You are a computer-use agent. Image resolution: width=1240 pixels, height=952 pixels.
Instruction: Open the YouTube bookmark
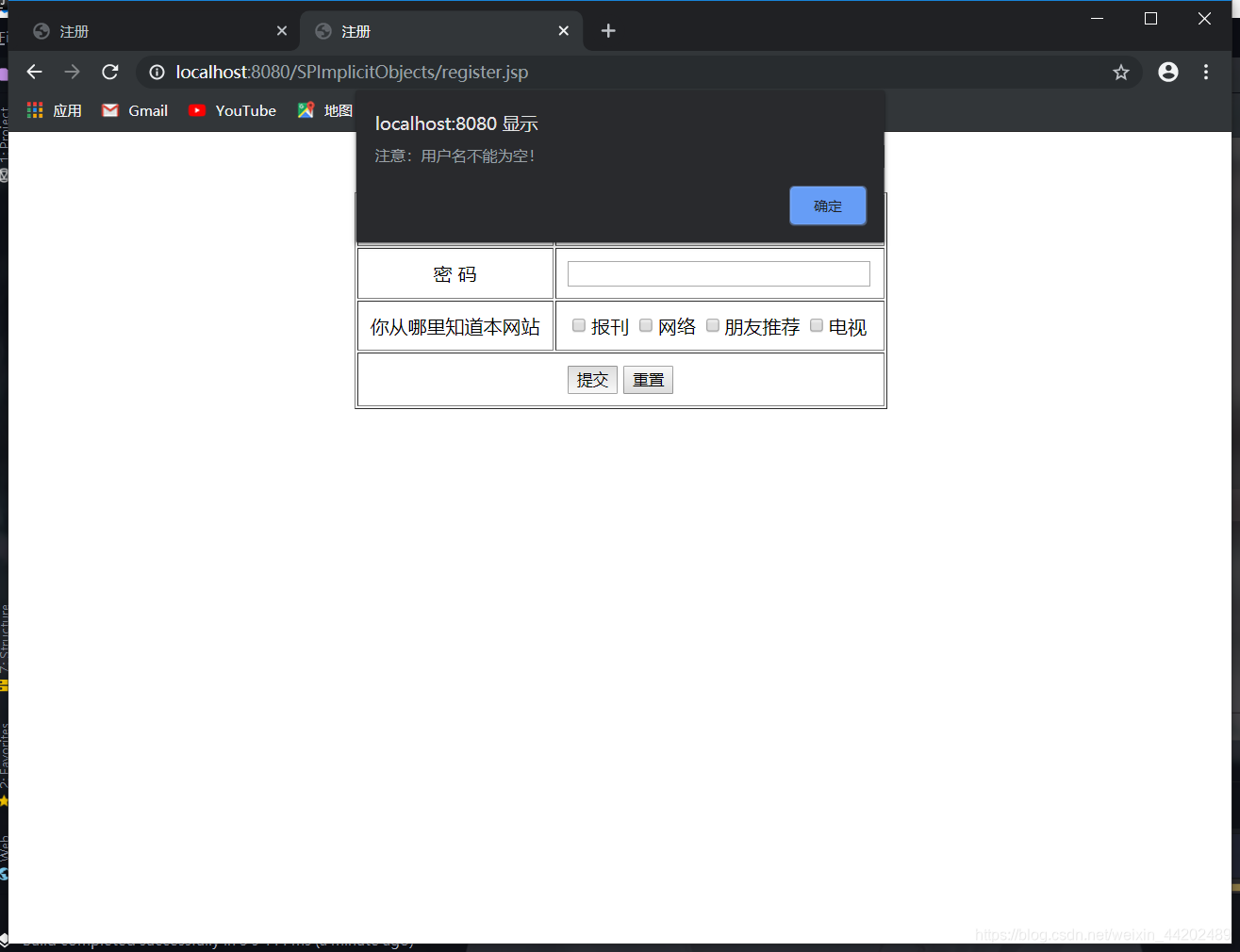[x=232, y=110]
